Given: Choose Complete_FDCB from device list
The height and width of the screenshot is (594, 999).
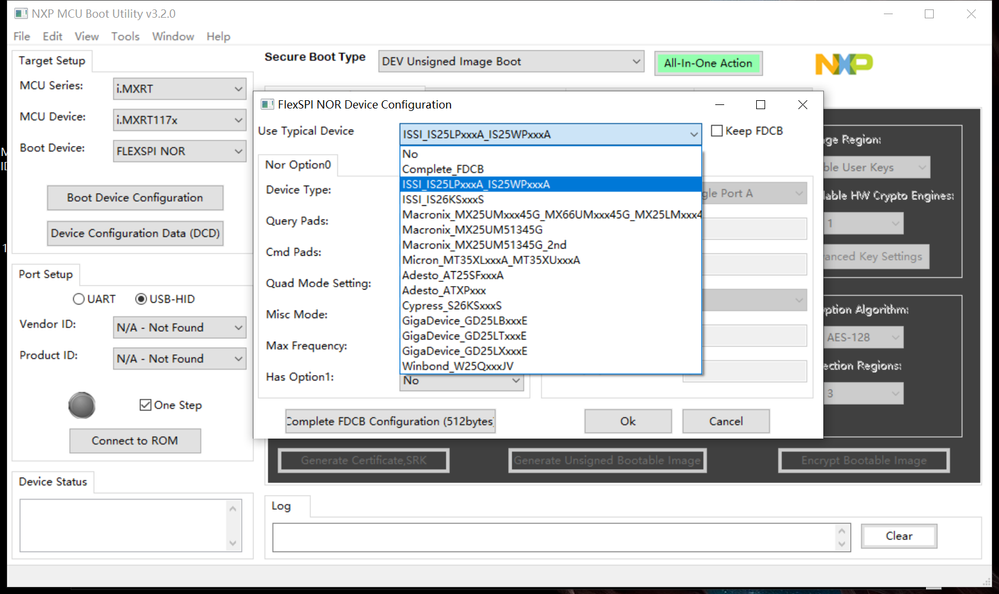Looking at the screenshot, I should pos(550,169).
